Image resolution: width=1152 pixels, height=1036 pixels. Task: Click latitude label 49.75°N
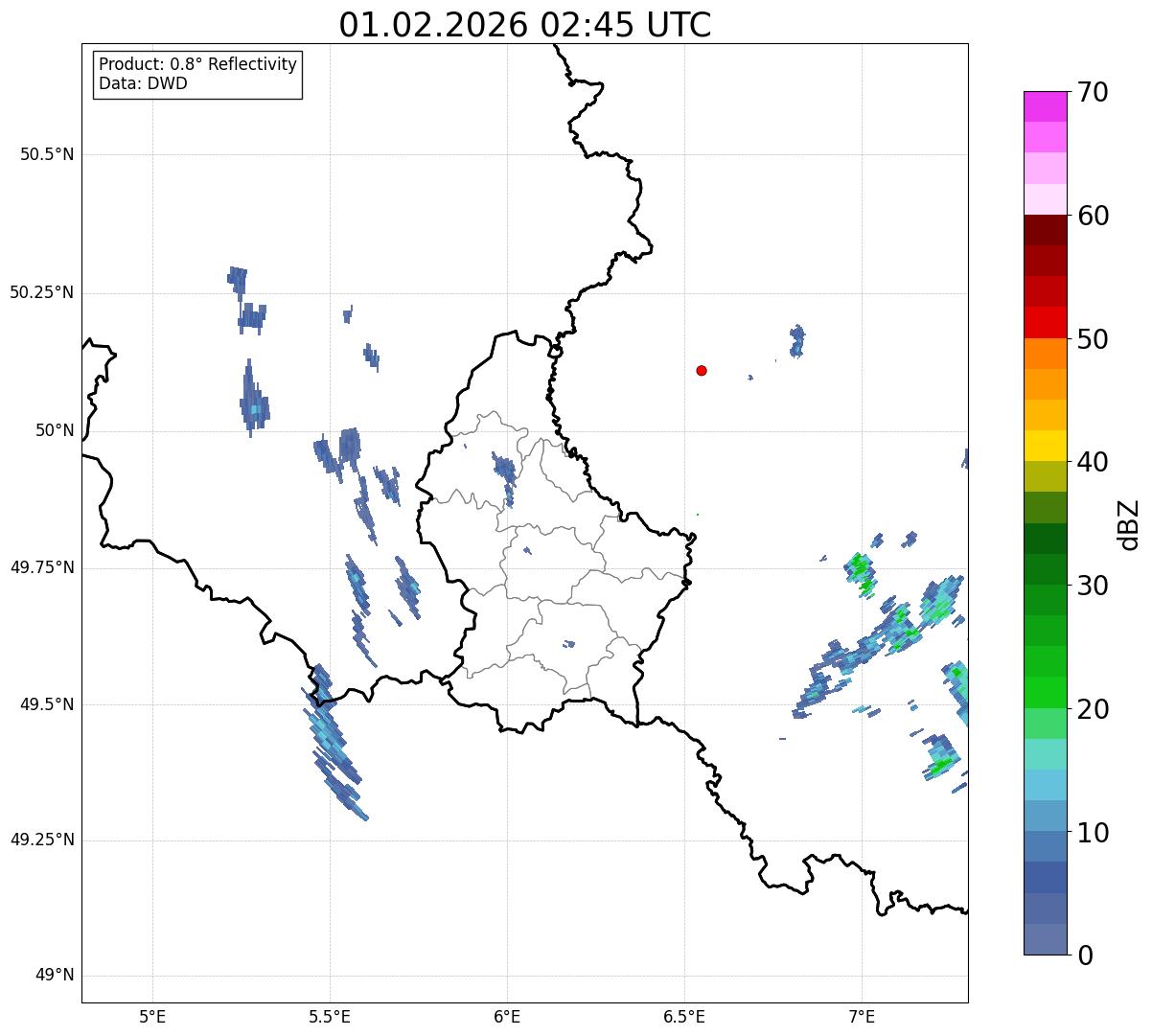(41, 567)
